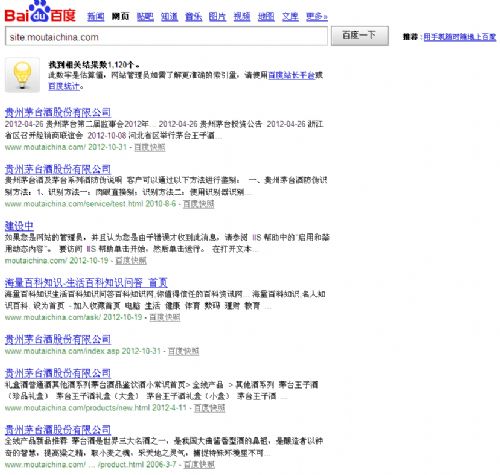The height and width of the screenshot is (475, 500).
Task: Click the 百度一下 search button
Action: pos(360,36)
